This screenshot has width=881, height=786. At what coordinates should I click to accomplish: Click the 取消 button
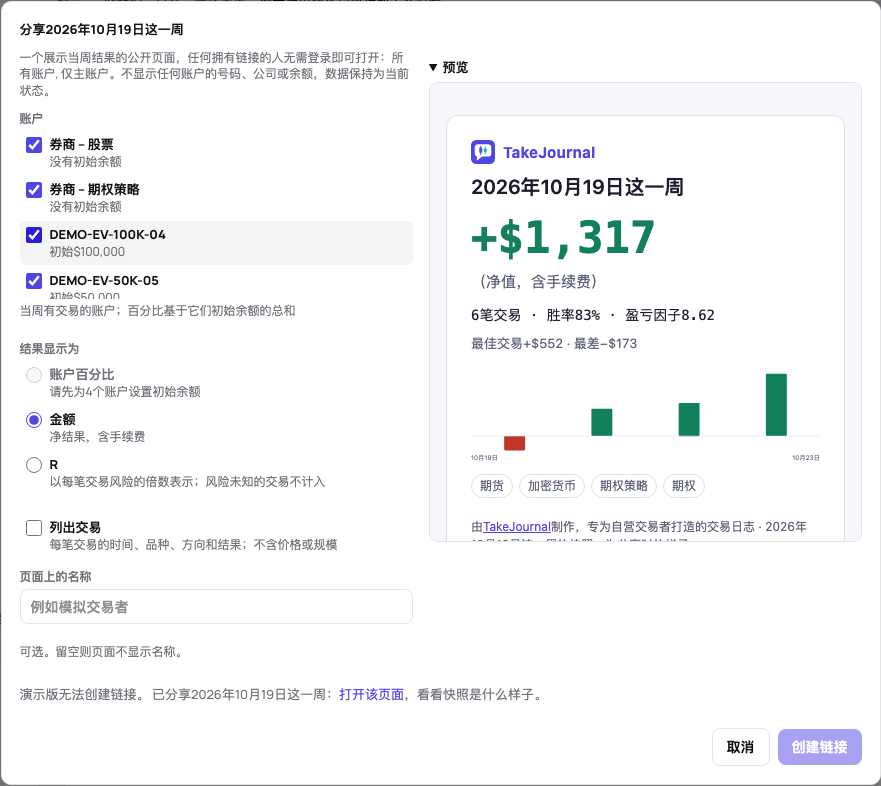pyautogui.click(x=741, y=747)
